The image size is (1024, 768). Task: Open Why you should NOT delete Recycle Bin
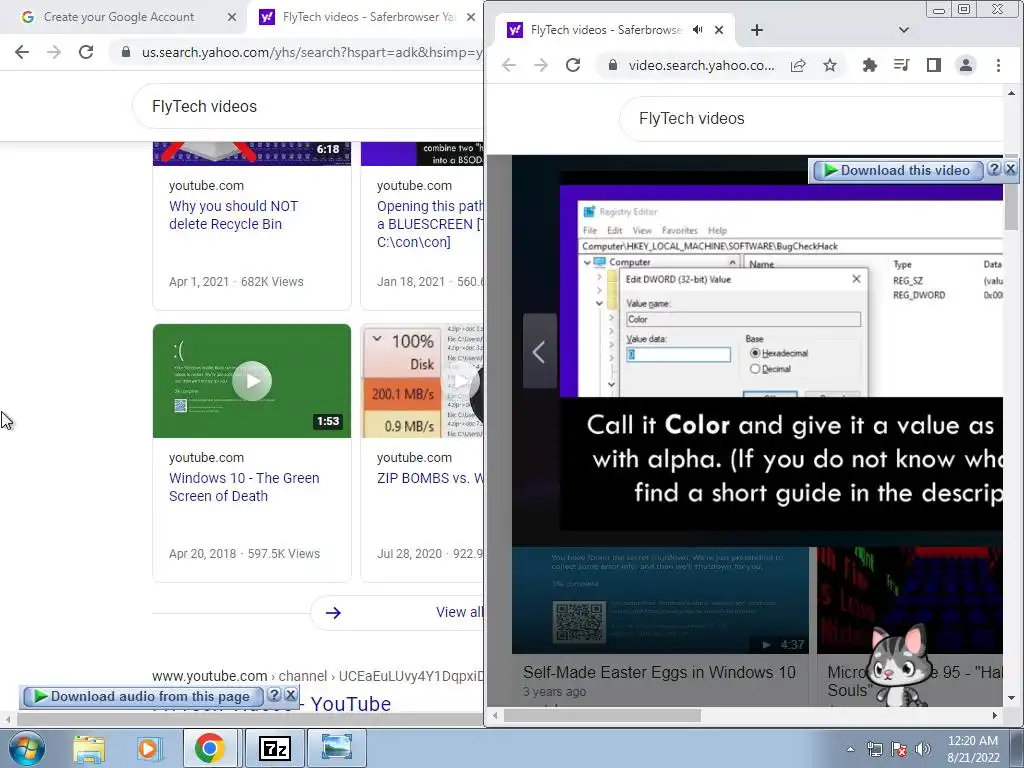pos(233,215)
